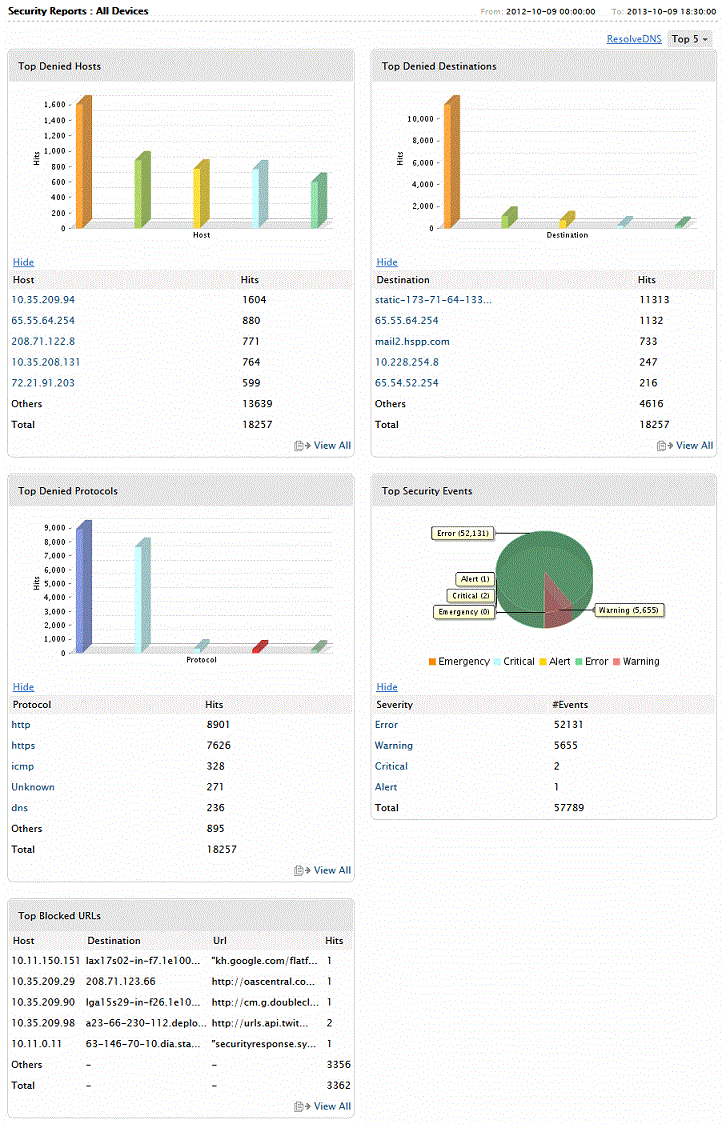Screen dimensions: 726x1124
Task: Open the http protocol link
Action: point(21,725)
